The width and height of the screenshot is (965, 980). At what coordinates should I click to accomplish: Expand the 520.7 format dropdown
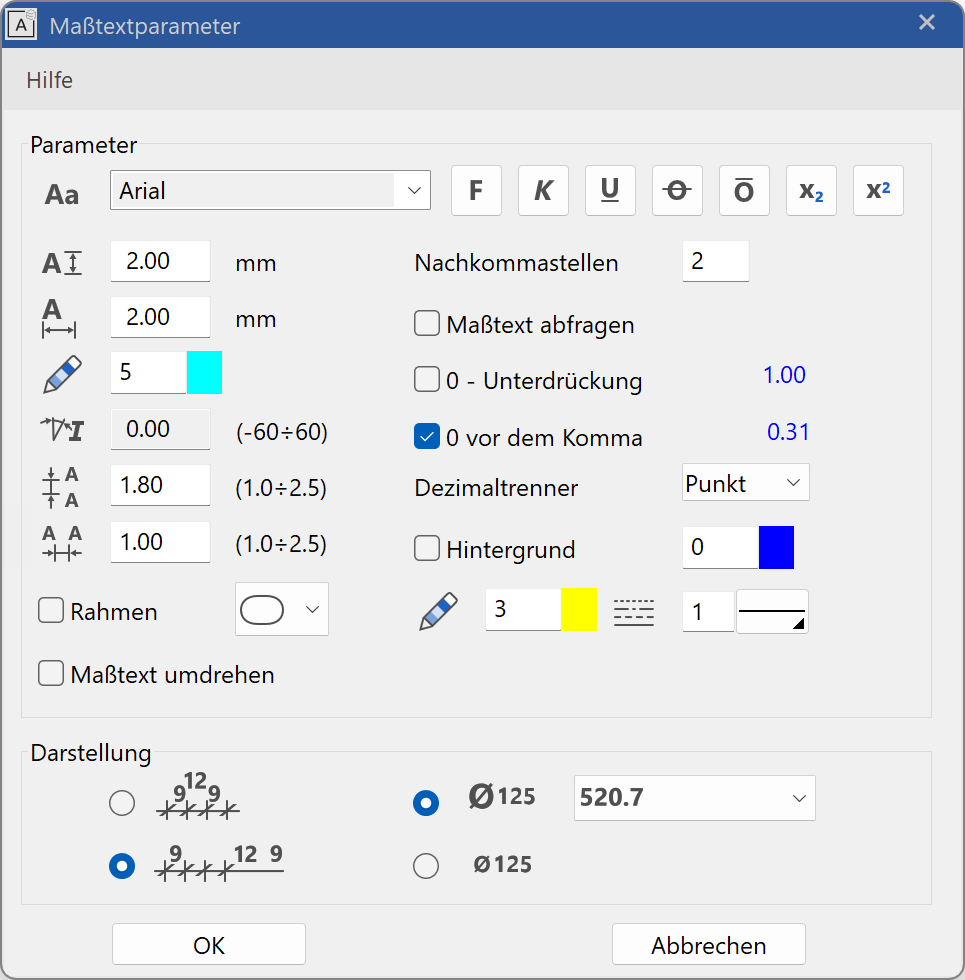(798, 798)
